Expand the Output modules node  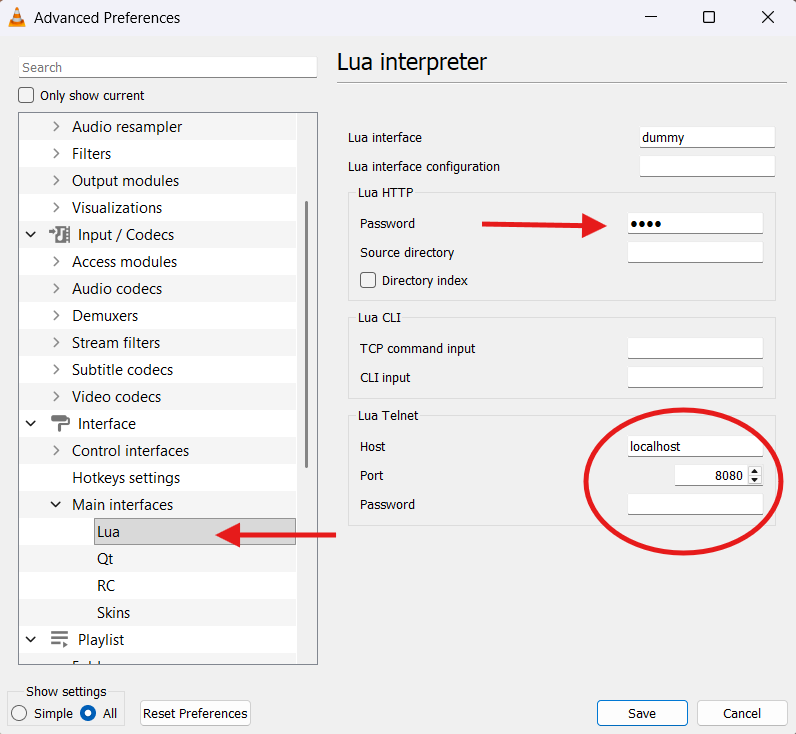pos(56,180)
